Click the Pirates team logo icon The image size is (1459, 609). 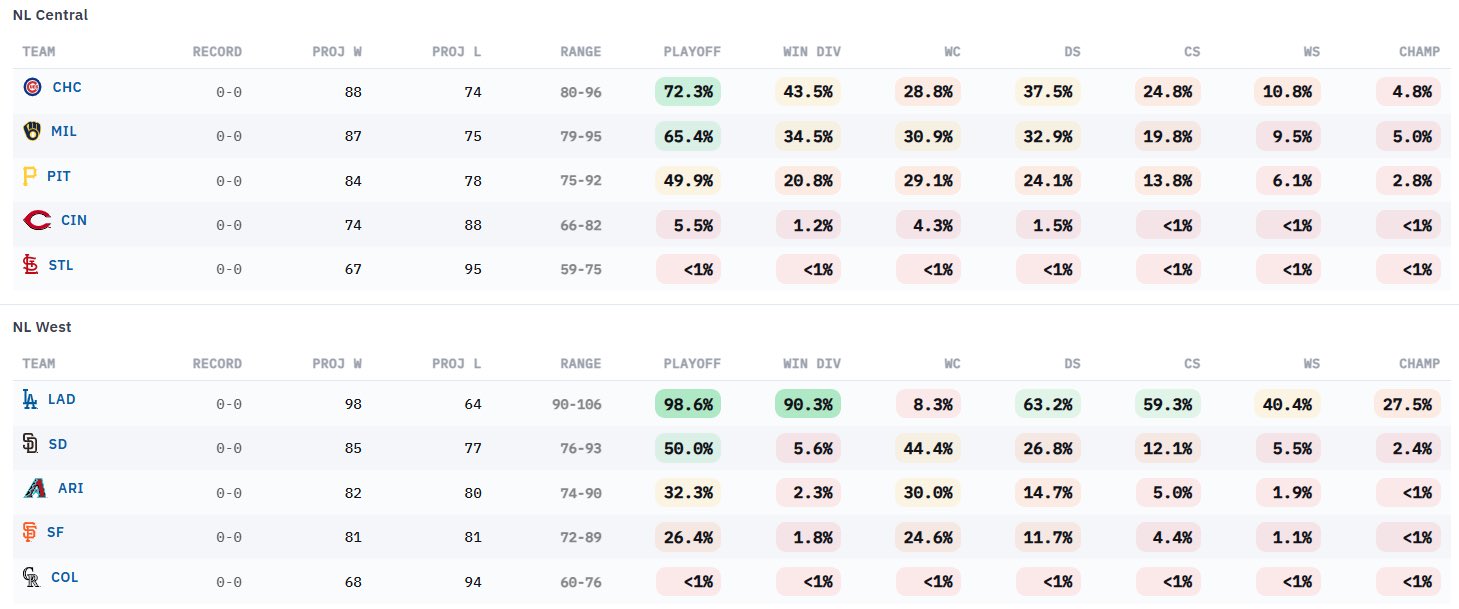pos(30,176)
